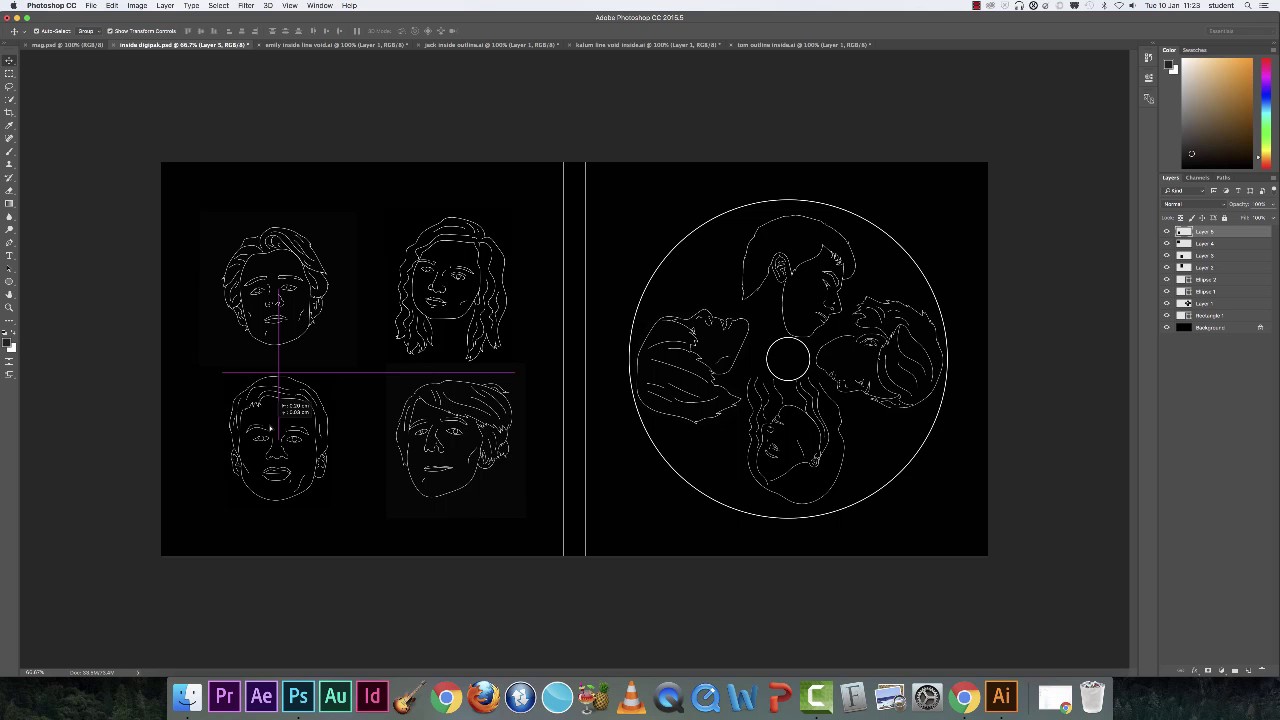Open the Group auto-select dropdown
This screenshot has width=1280, height=720.
(88, 31)
